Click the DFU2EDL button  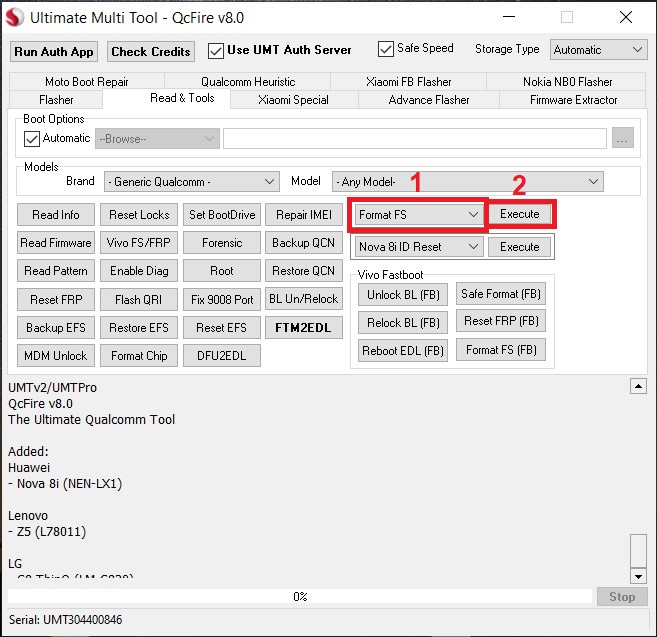(x=222, y=355)
